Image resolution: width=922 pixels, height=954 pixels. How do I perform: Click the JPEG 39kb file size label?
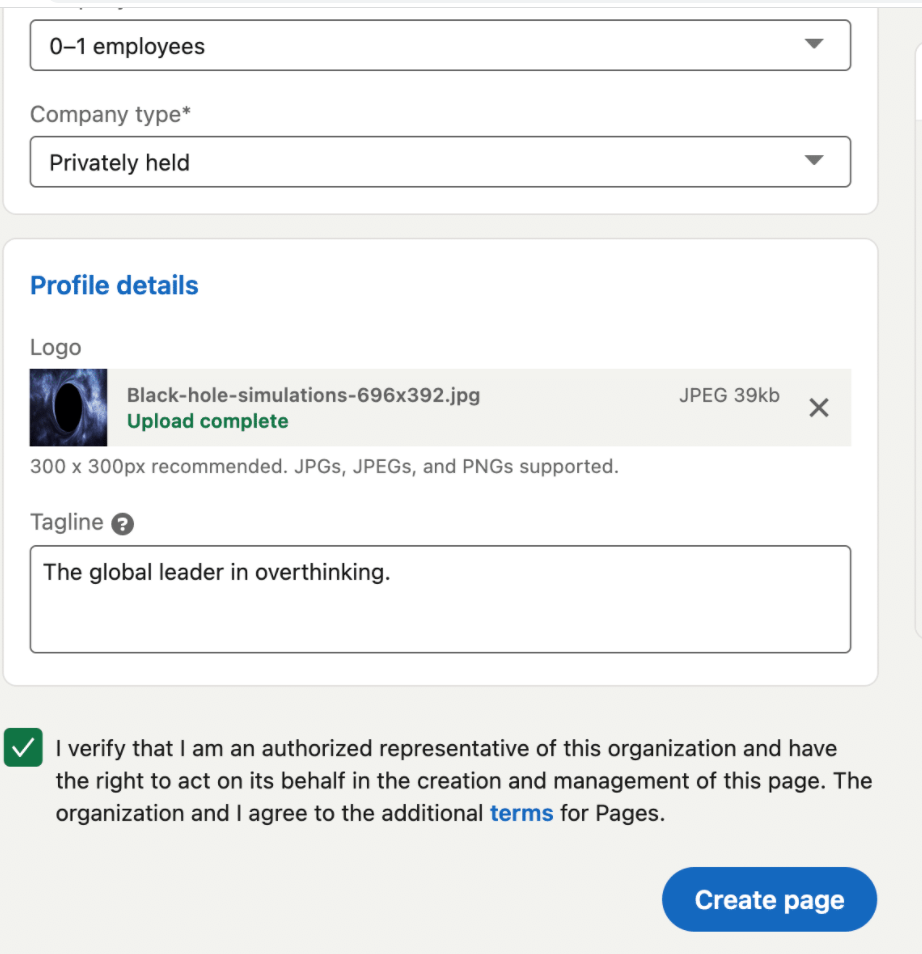(x=729, y=395)
